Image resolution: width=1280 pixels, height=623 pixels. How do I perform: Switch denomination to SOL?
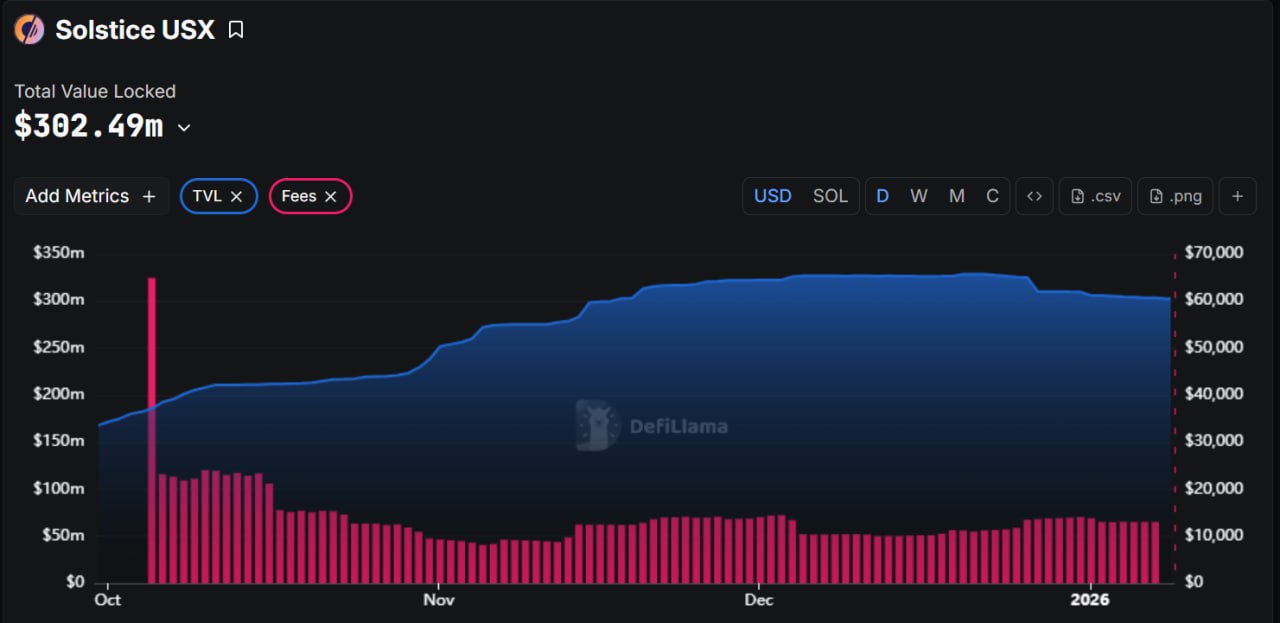point(830,196)
